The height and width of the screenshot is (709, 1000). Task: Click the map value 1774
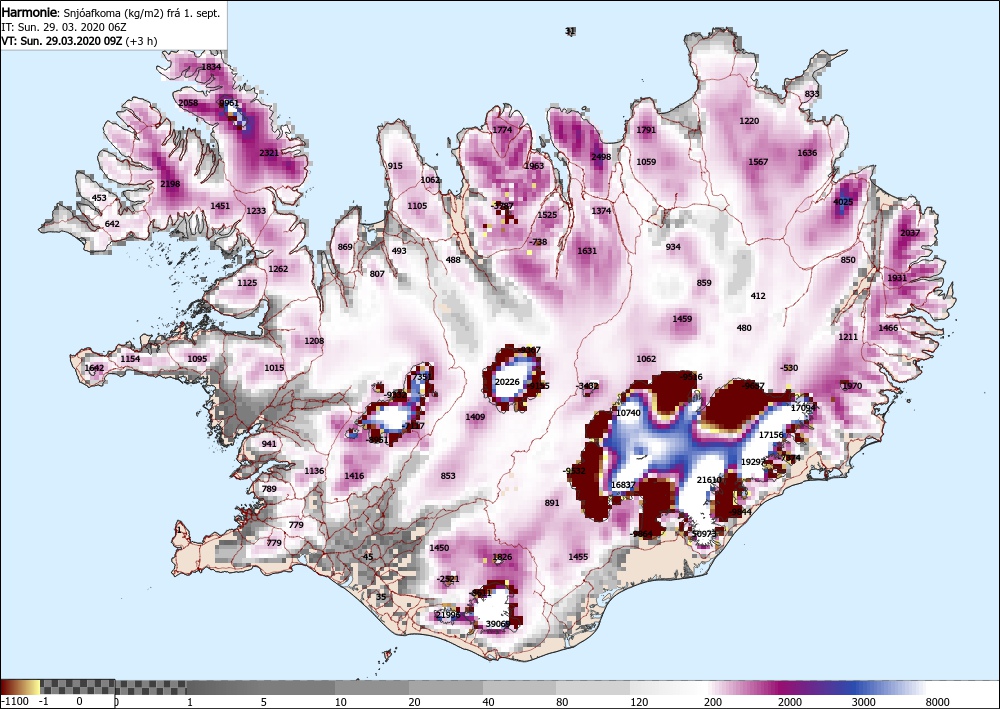(x=503, y=130)
